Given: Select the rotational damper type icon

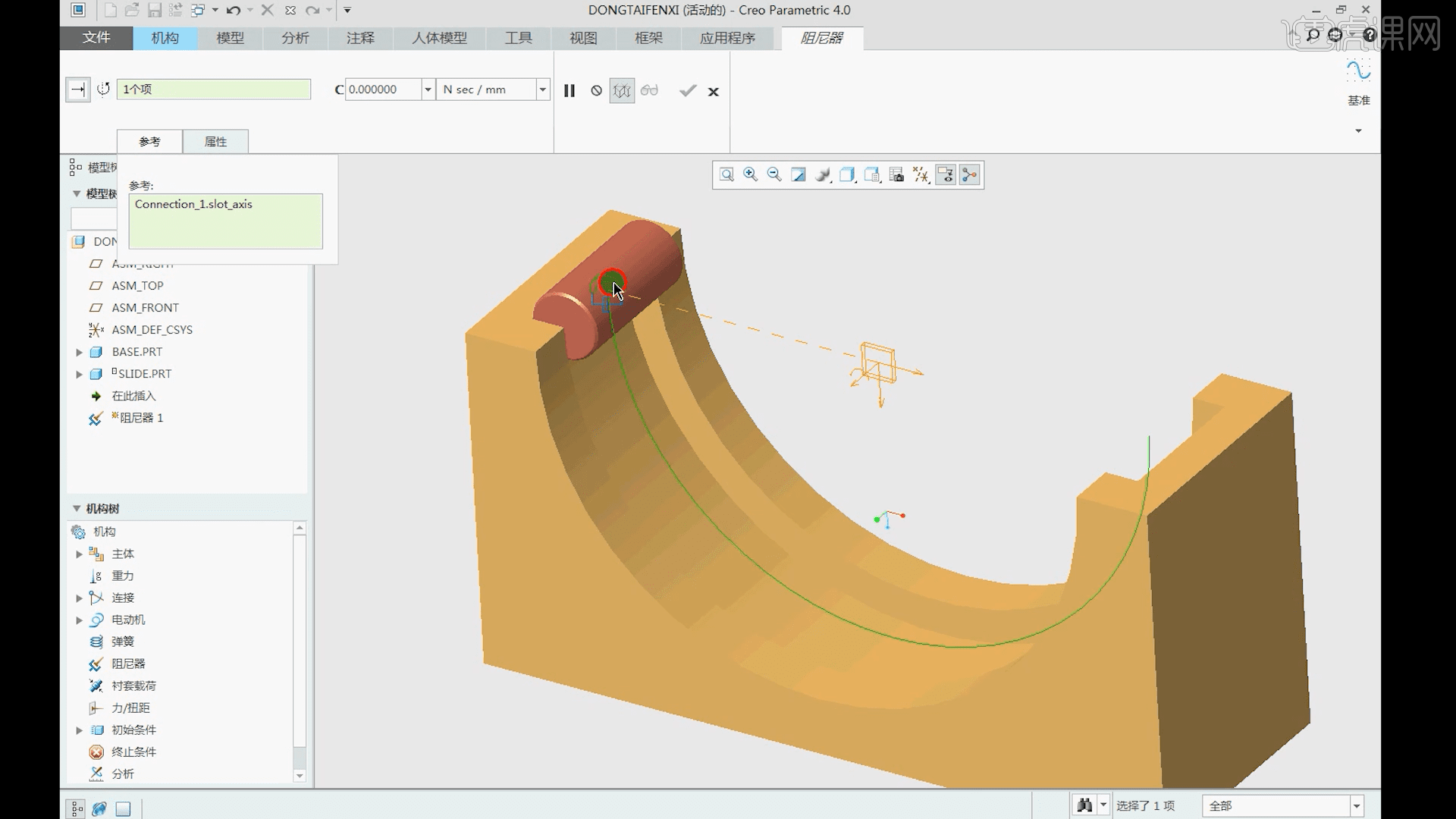Looking at the screenshot, I should coord(103,89).
